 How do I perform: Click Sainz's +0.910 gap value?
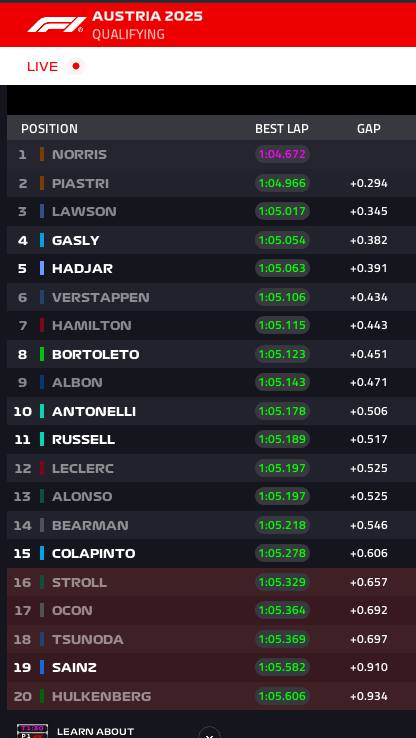368,667
